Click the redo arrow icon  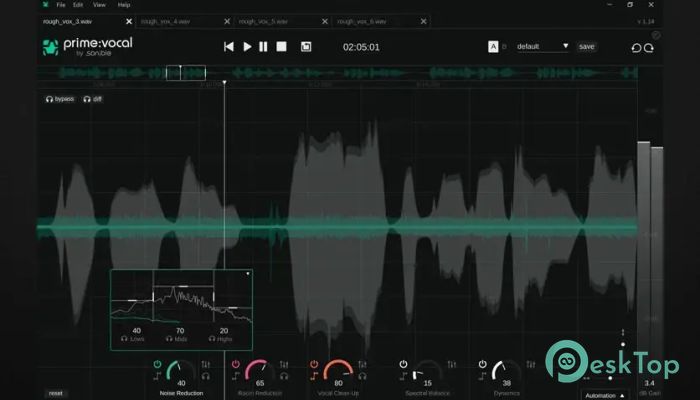click(649, 47)
